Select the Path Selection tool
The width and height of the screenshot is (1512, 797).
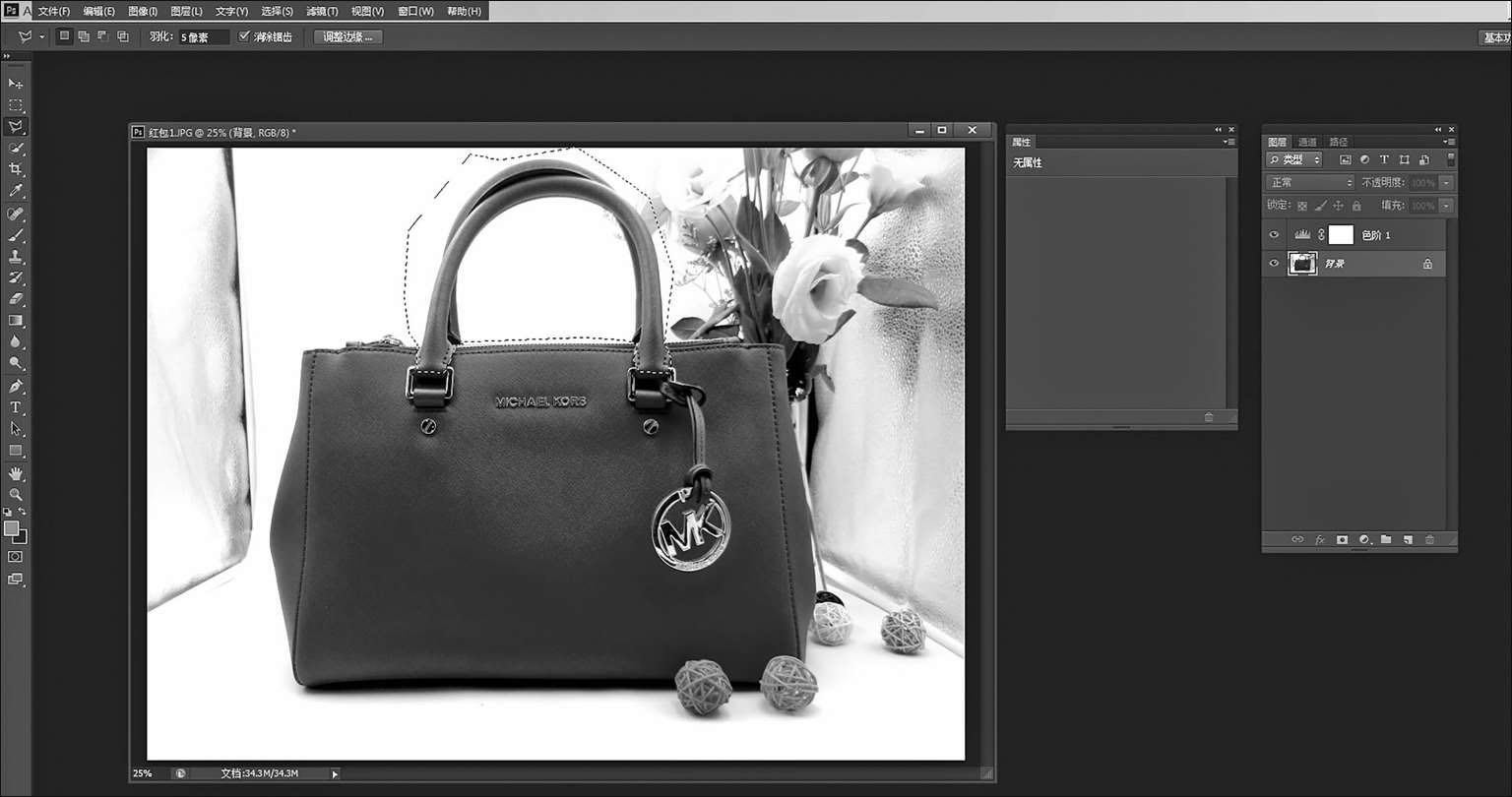[x=16, y=429]
